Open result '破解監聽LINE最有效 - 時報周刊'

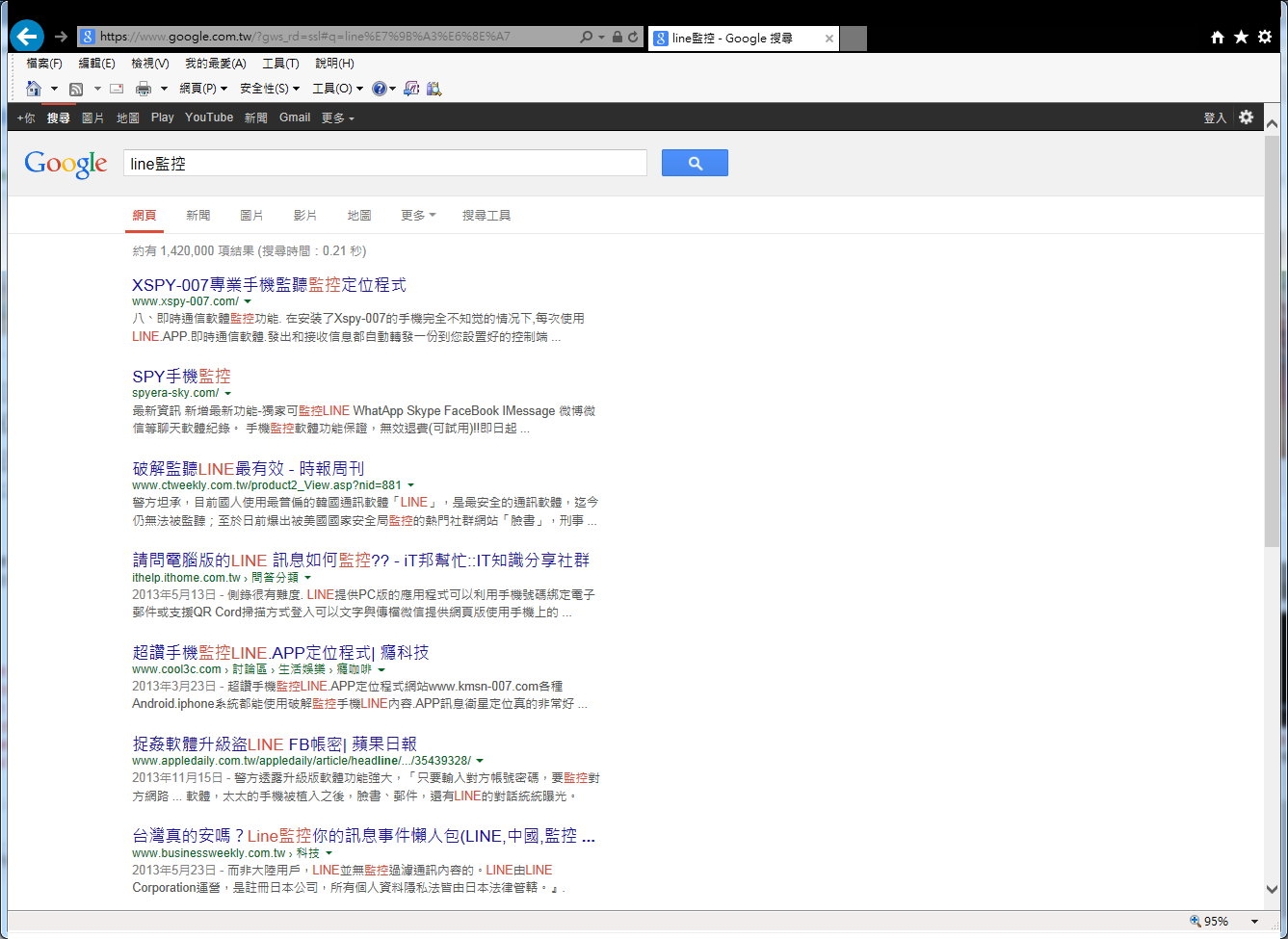(249, 468)
